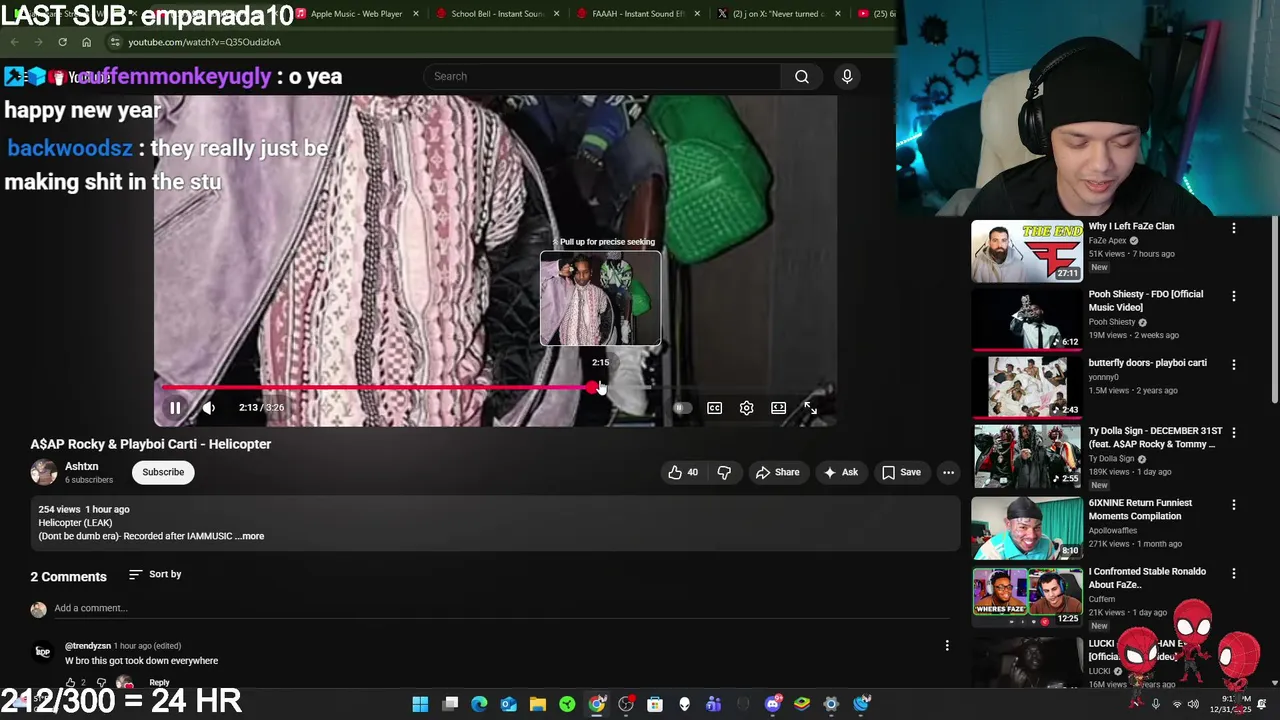Click the search magnifier button

802,76
